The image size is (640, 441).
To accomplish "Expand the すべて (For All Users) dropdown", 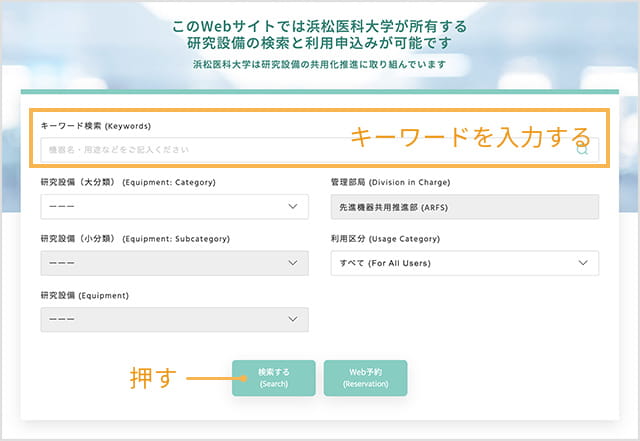I will pos(464,263).
